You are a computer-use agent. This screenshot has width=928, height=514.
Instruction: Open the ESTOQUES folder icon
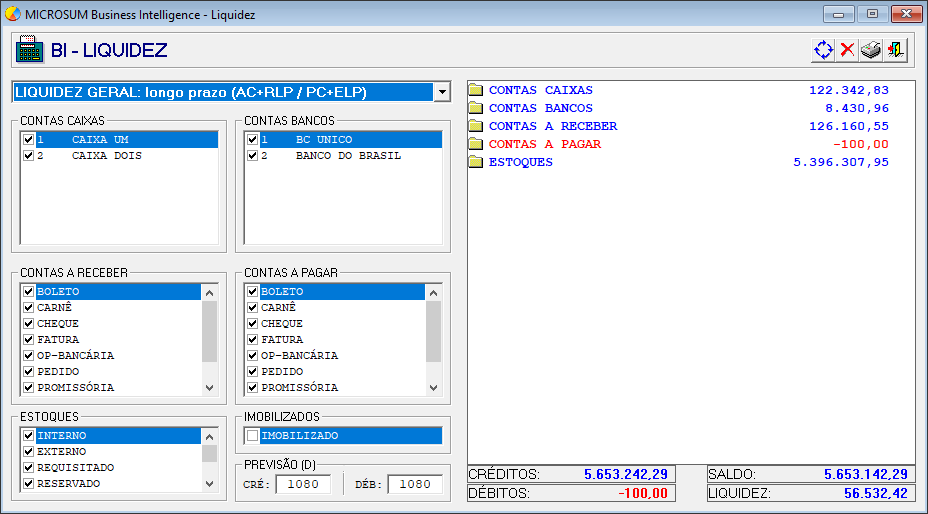(476, 162)
